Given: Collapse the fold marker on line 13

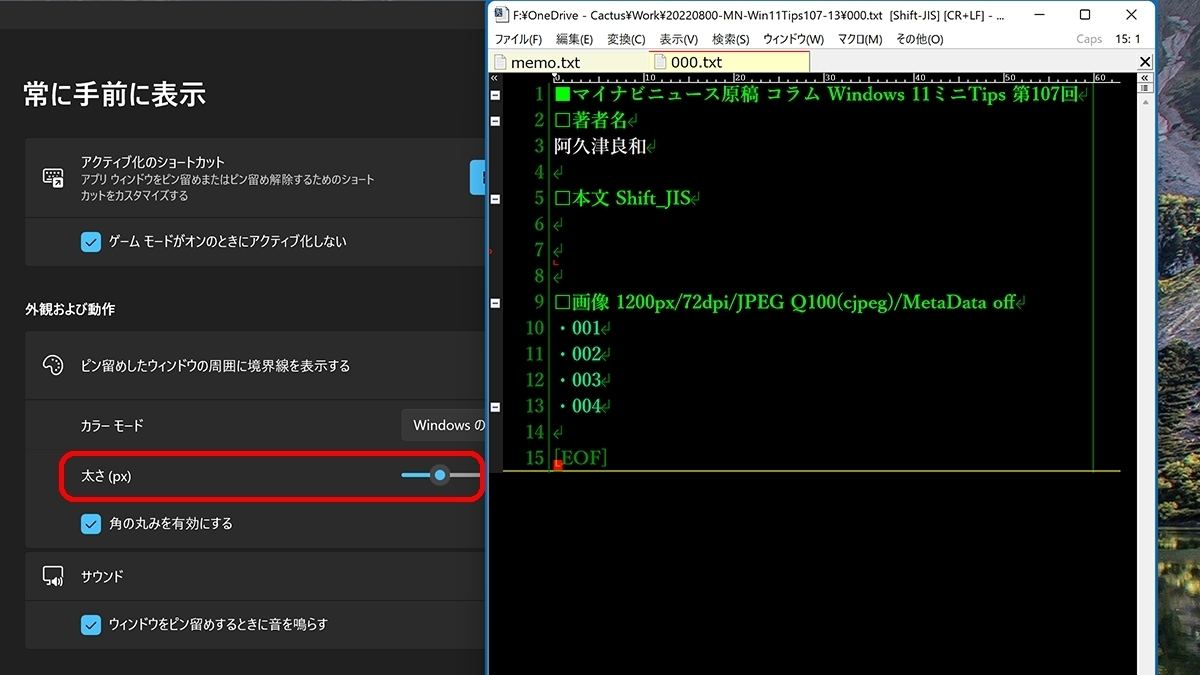Looking at the screenshot, I should coord(495,407).
